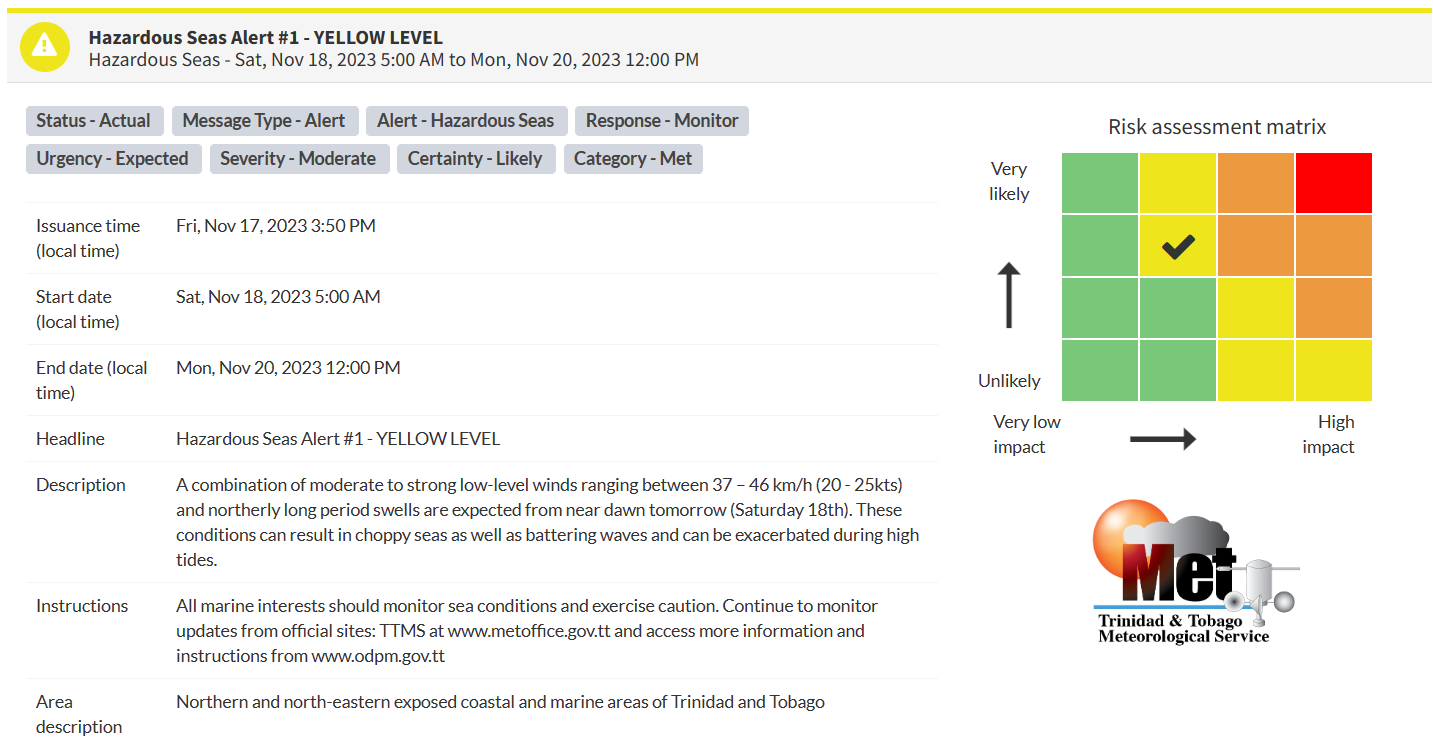This screenshot has width=1433, height=747.
Task: Click the alert date range subtitle in the banner
Action: (394, 60)
